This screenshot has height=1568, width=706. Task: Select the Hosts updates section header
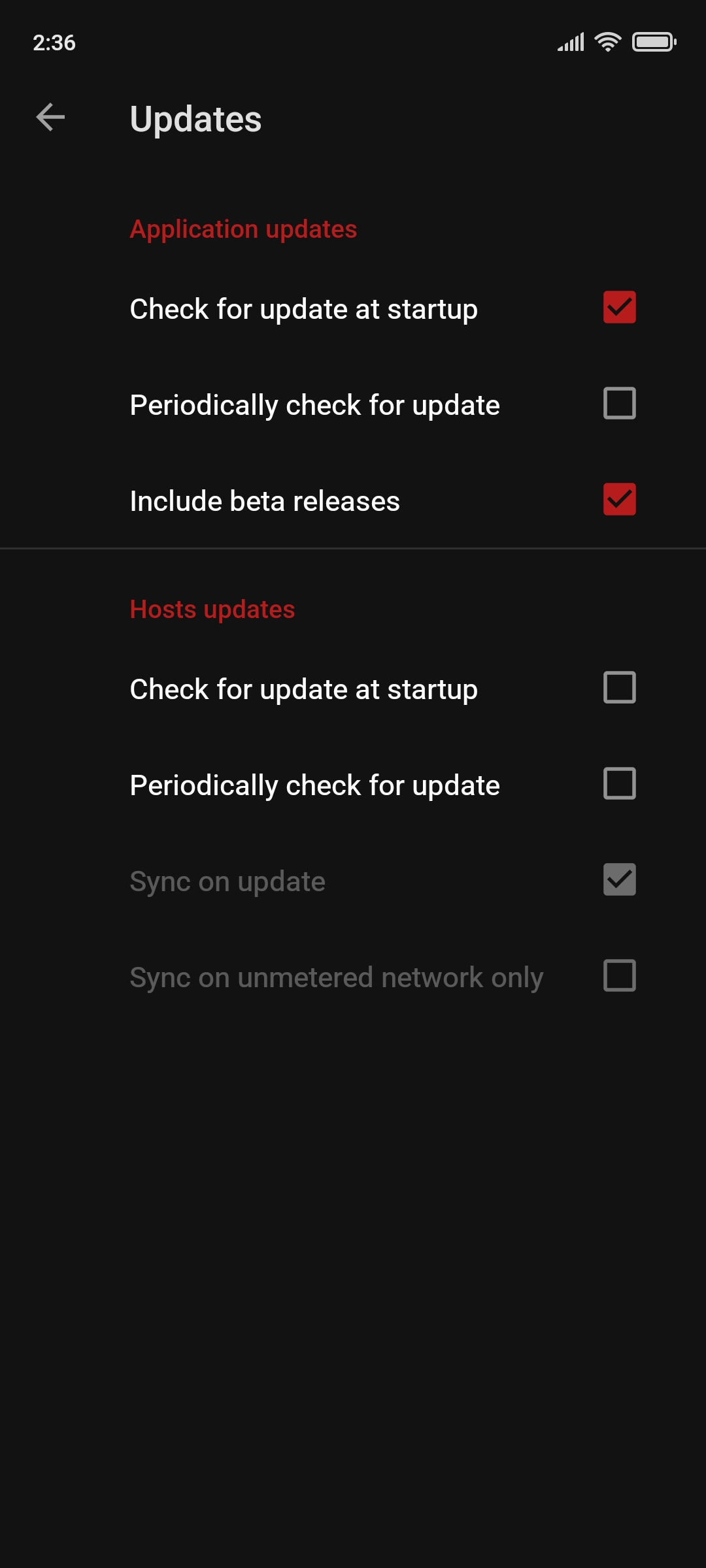coord(212,609)
